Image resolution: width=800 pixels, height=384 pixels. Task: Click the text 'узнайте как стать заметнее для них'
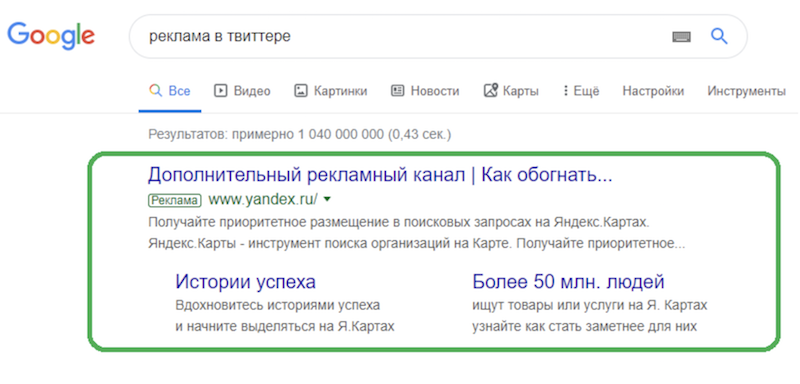point(585,326)
